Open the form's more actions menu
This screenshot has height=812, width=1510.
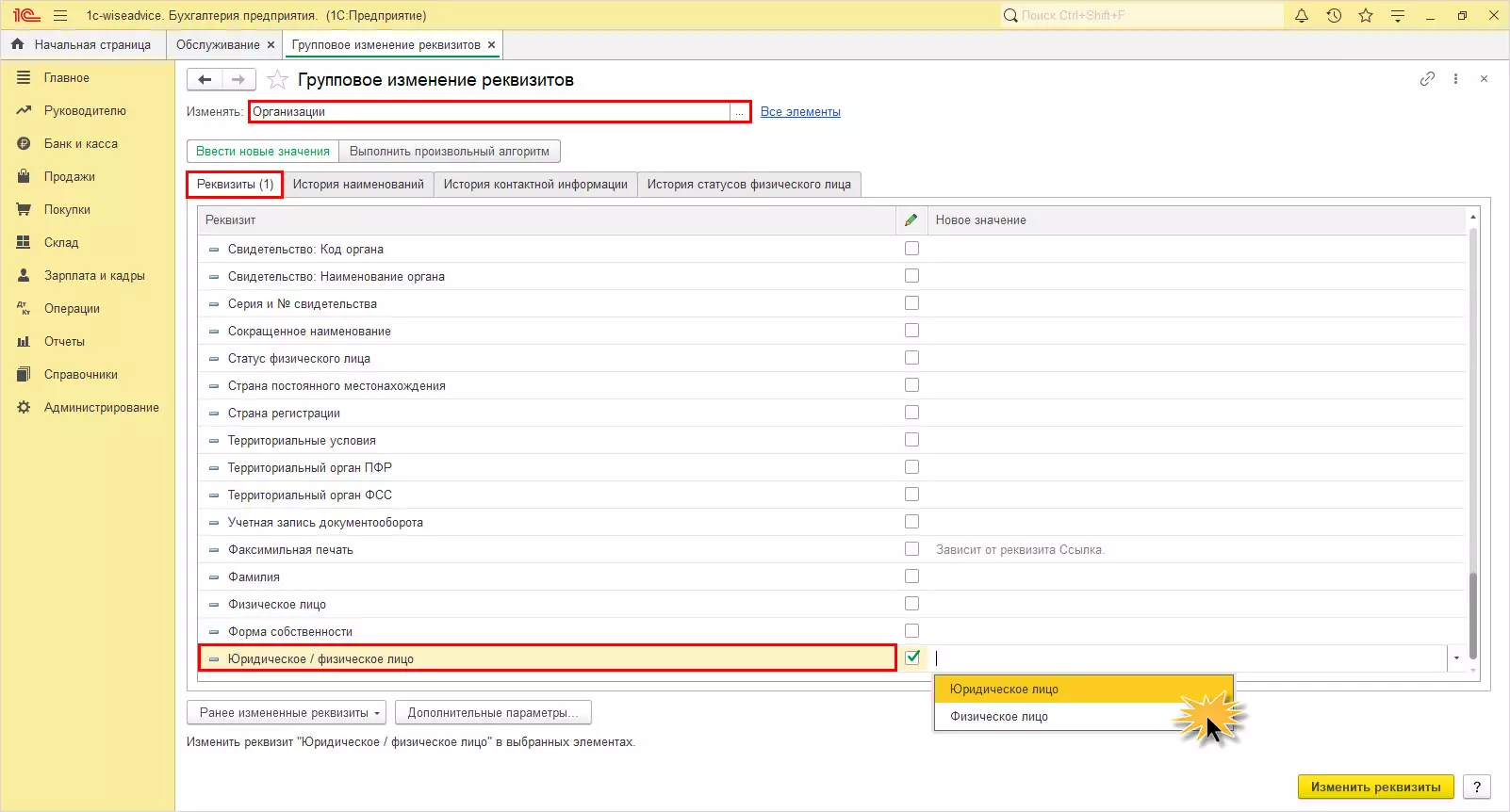click(1455, 79)
